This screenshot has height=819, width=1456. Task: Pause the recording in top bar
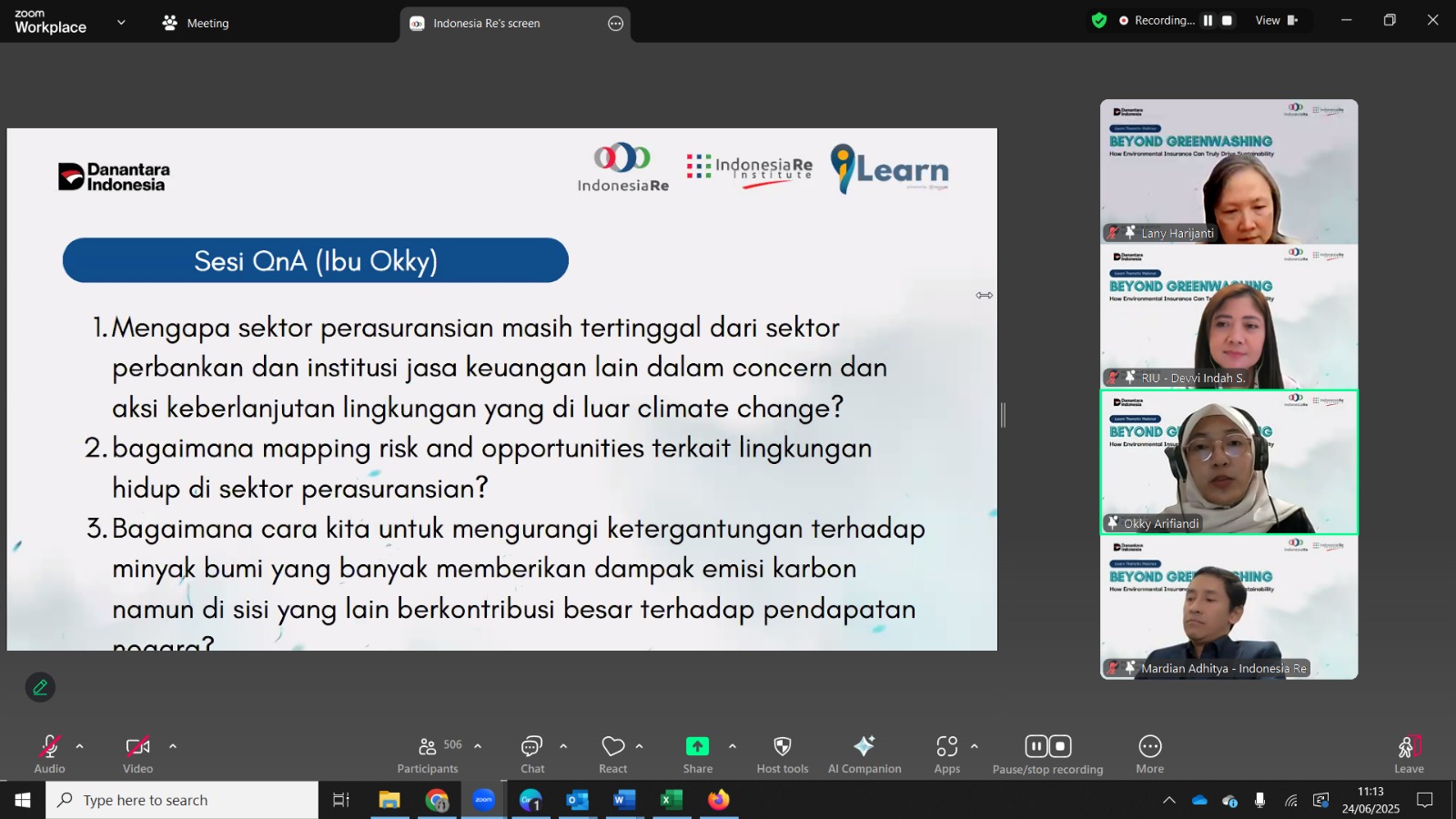(1208, 20)
